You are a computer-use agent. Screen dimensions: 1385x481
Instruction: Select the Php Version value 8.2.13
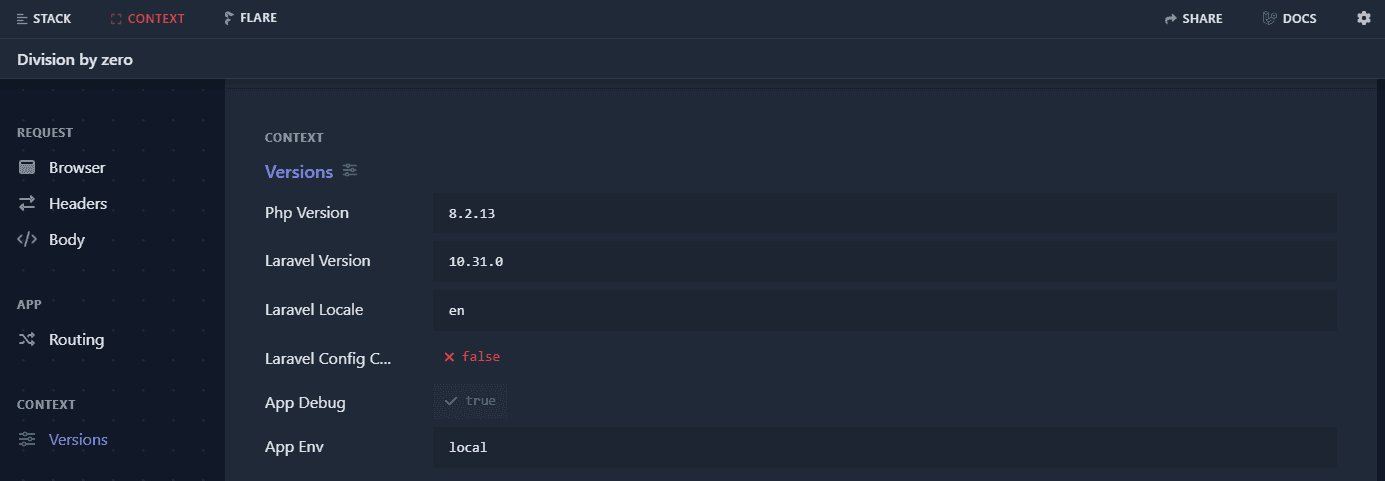coord(470,214)
